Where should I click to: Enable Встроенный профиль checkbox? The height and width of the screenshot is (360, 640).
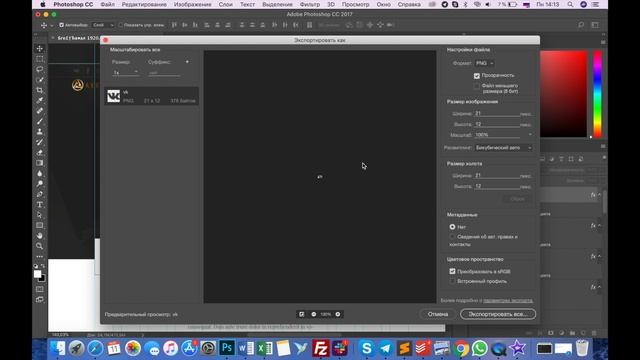pos(452,281)
